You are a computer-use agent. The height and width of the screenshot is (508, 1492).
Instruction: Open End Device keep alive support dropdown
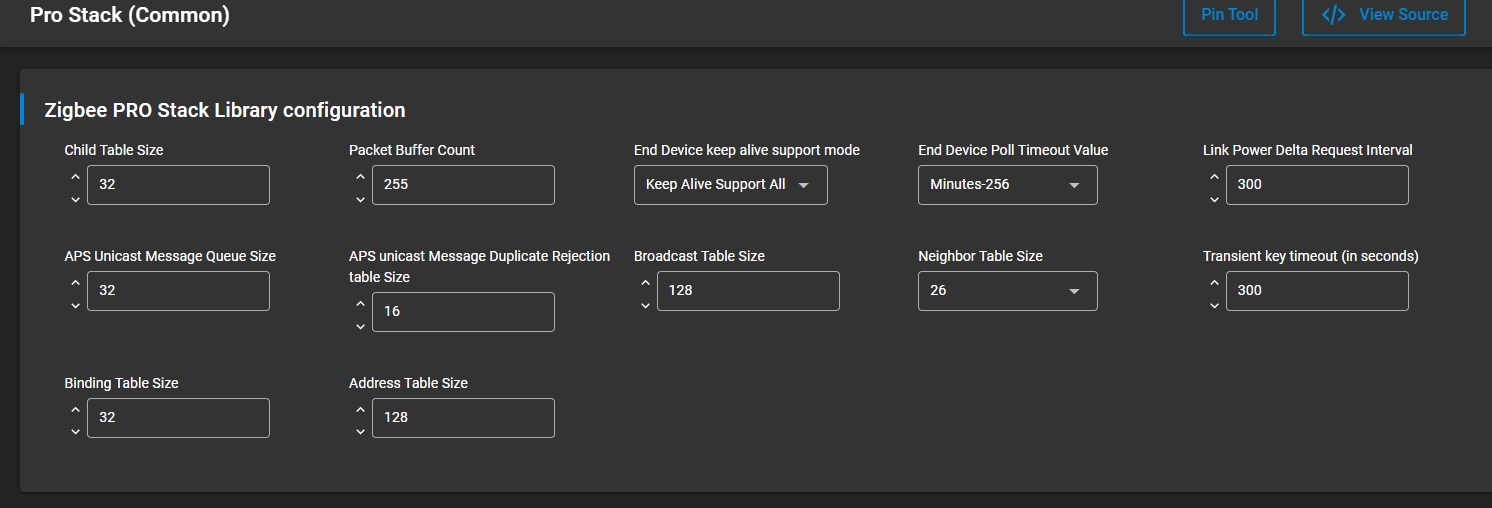click(731, 185)
